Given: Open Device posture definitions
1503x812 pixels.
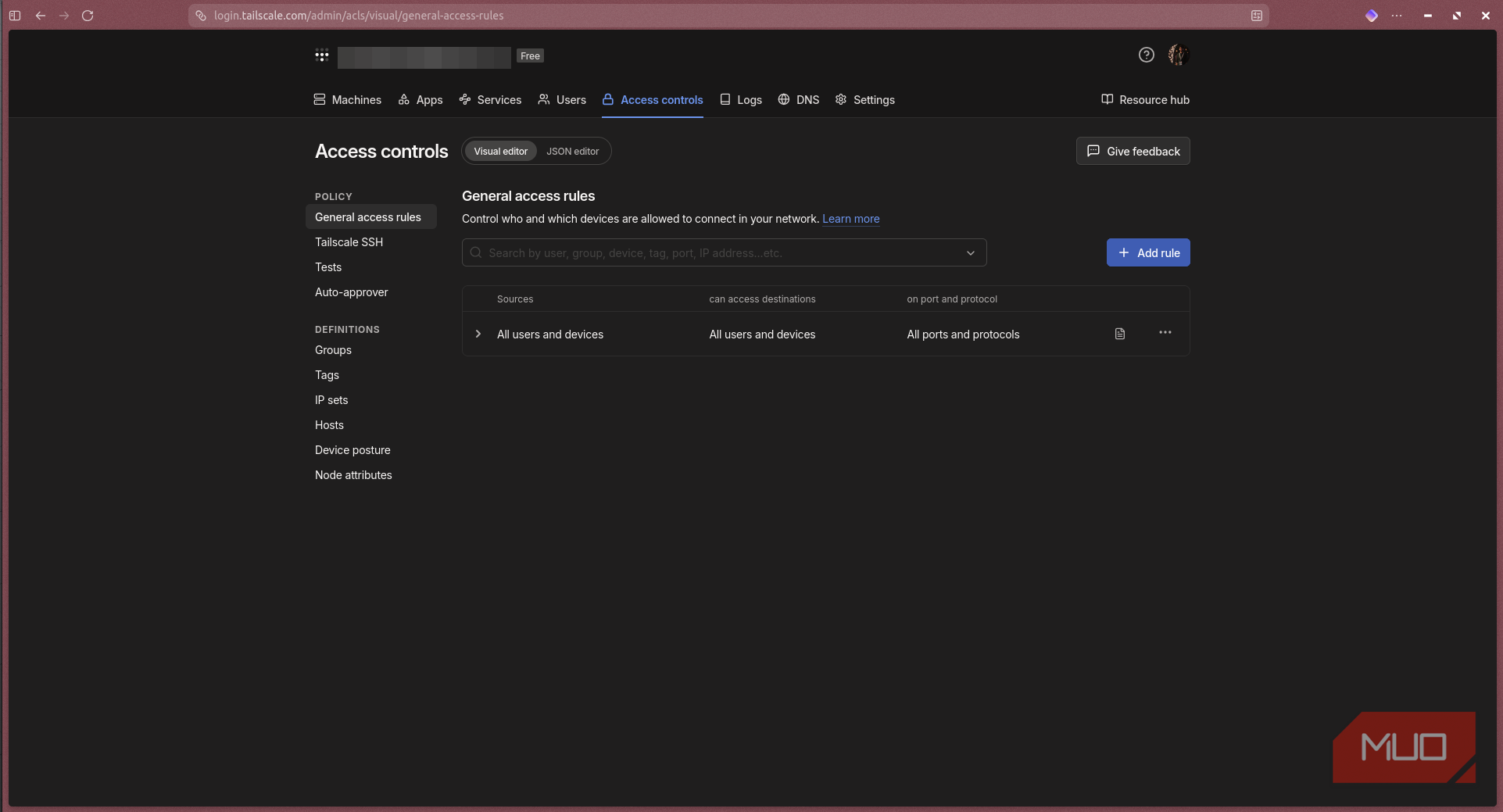Looking at the screenshot, I should pyautogui.click(x=352, y=450).
